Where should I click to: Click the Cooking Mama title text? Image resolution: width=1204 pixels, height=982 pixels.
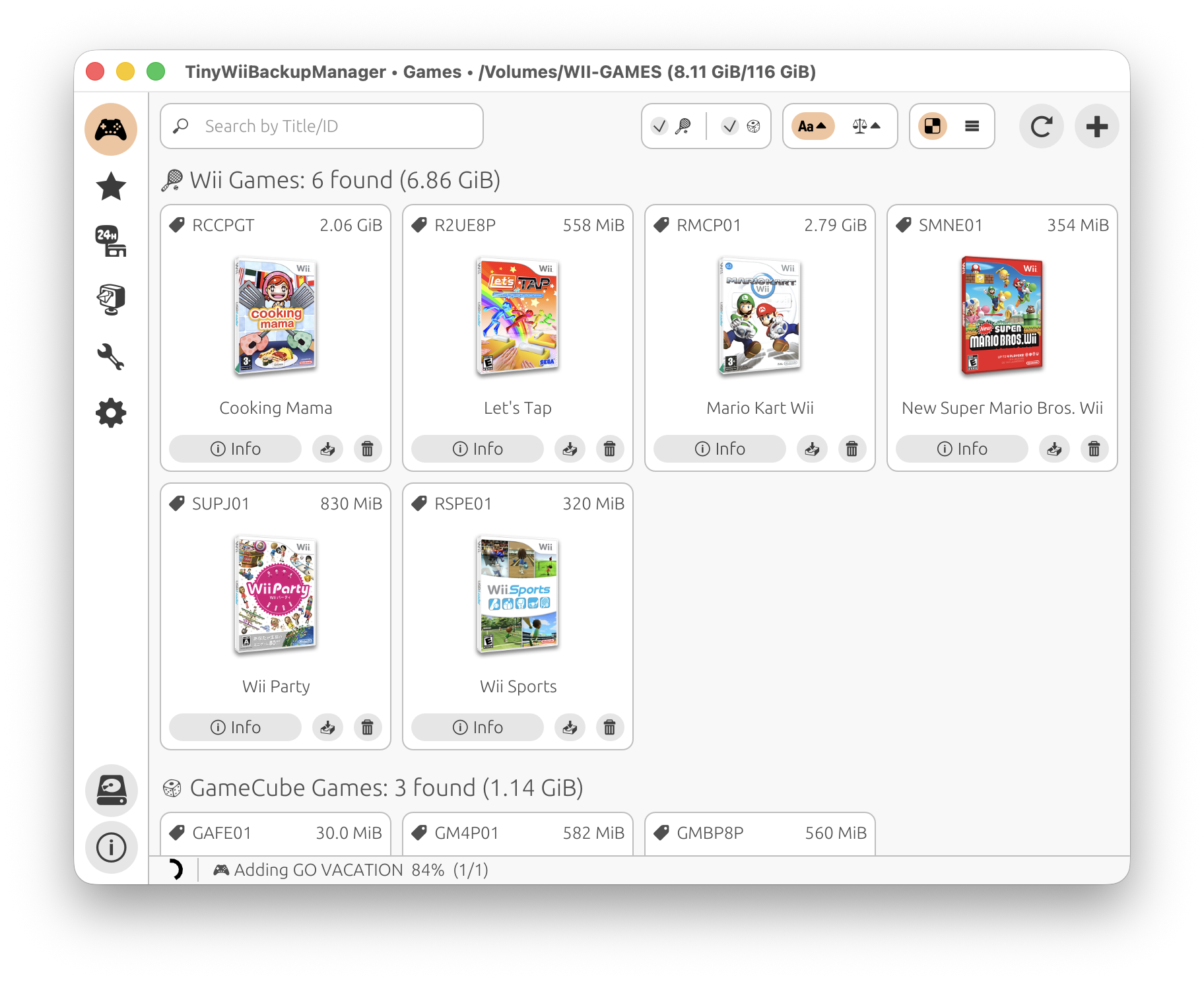(x=276, y=408)
